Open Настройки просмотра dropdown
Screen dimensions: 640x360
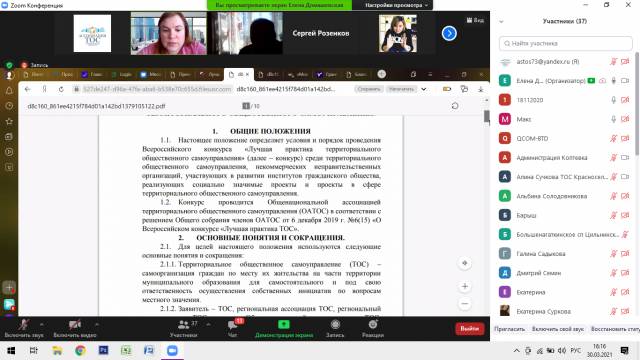396,5
